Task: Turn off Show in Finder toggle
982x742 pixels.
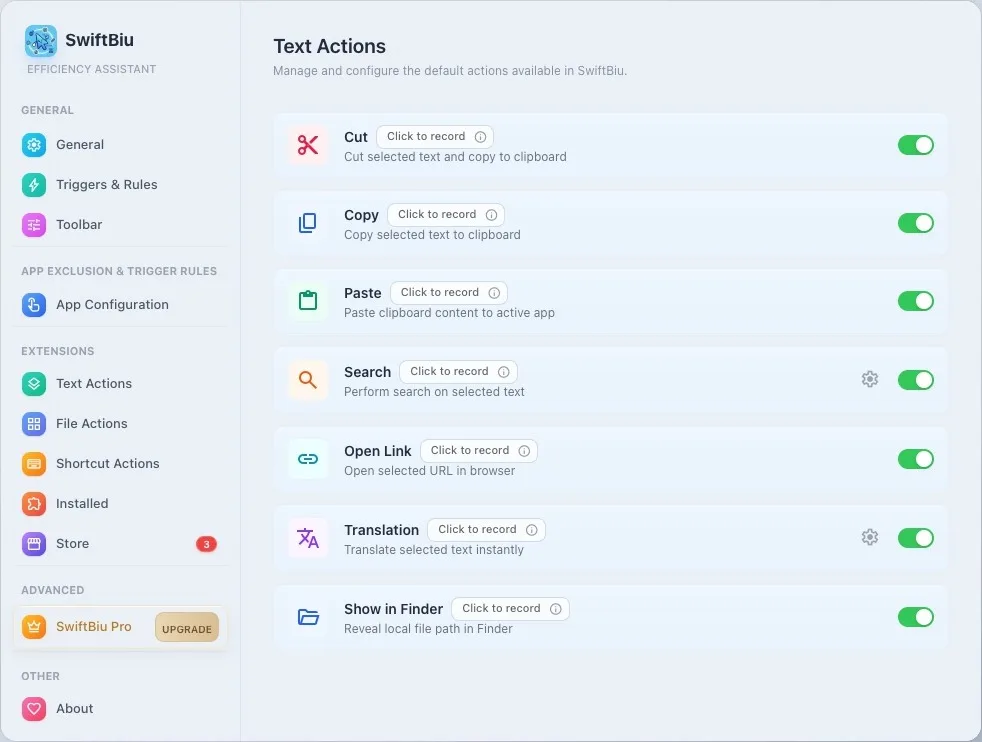Action: coord(916,617)
